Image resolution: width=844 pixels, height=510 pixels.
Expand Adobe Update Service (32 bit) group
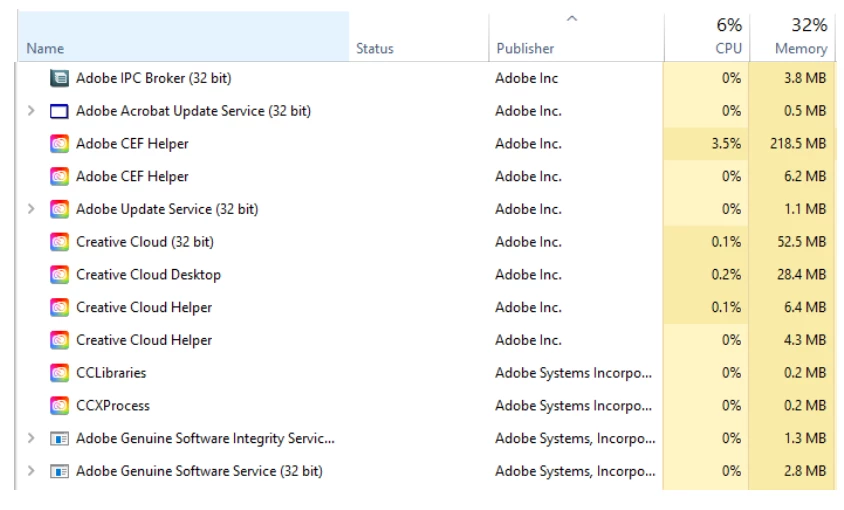point(31,209)
